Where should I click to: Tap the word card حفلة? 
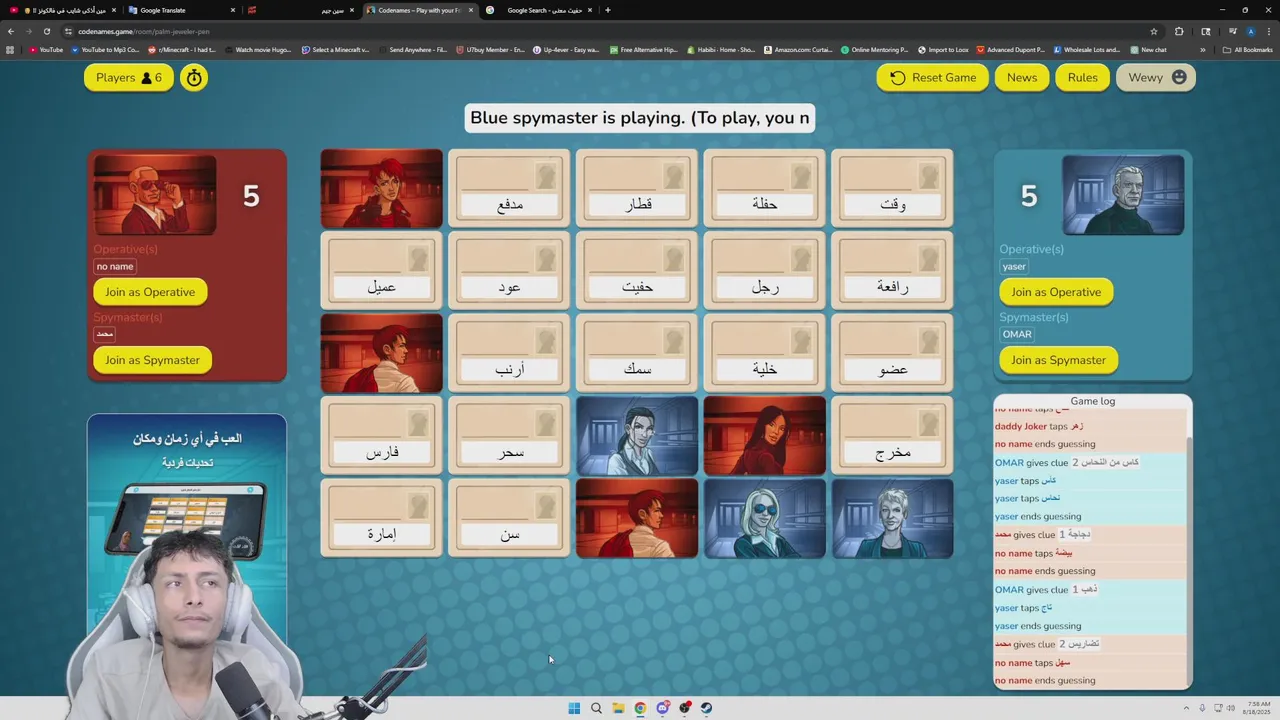[764, 189]
